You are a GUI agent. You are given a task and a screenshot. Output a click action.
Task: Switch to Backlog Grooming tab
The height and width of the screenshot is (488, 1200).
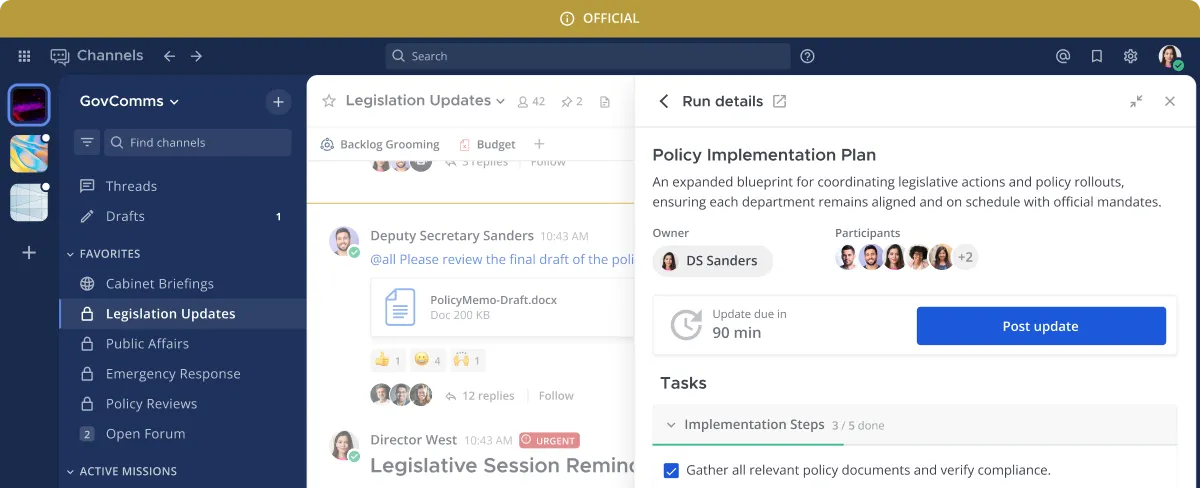point(380,144)
